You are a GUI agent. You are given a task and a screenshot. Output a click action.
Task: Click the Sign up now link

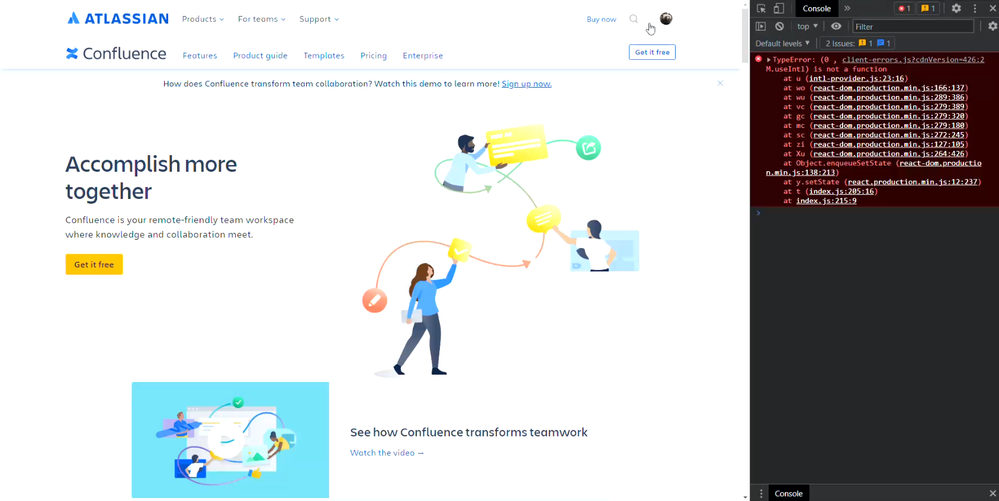pos(526,84)
